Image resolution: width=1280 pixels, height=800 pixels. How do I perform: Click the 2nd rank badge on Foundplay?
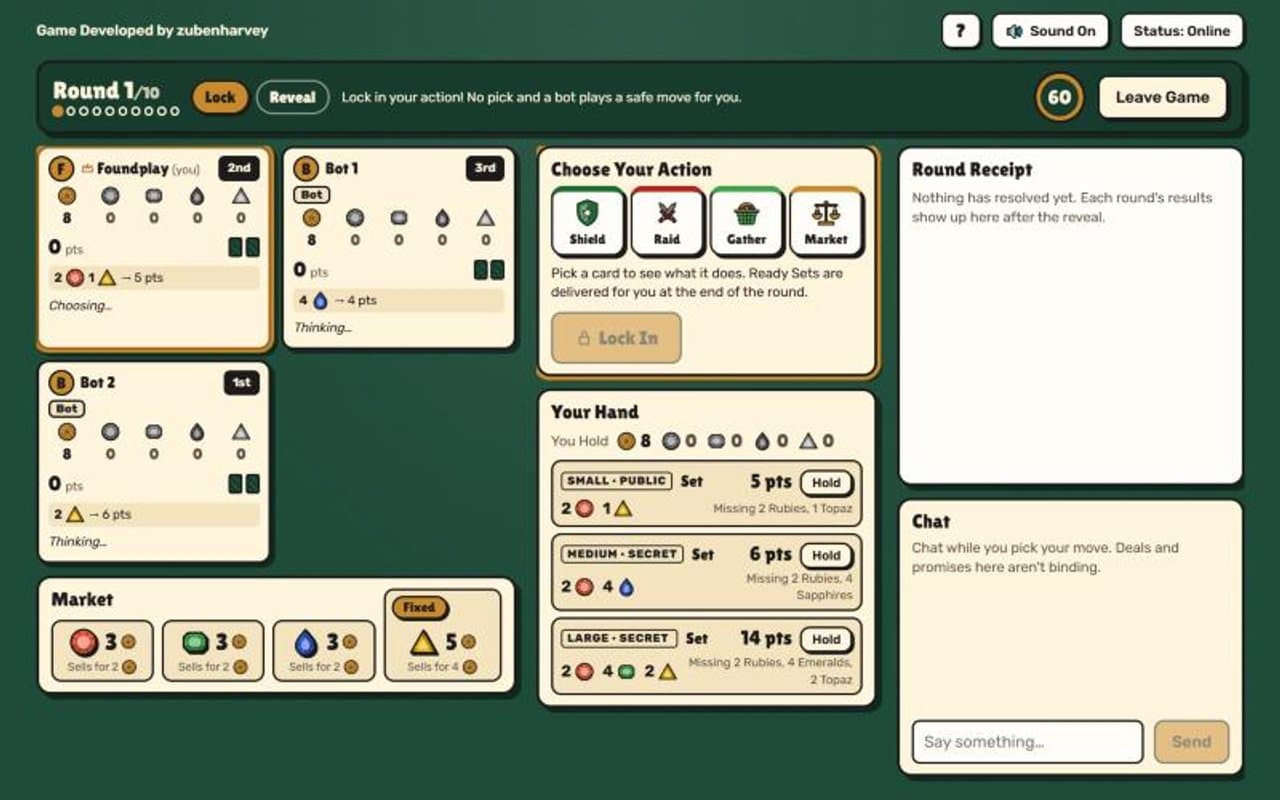tap(239, 168)
